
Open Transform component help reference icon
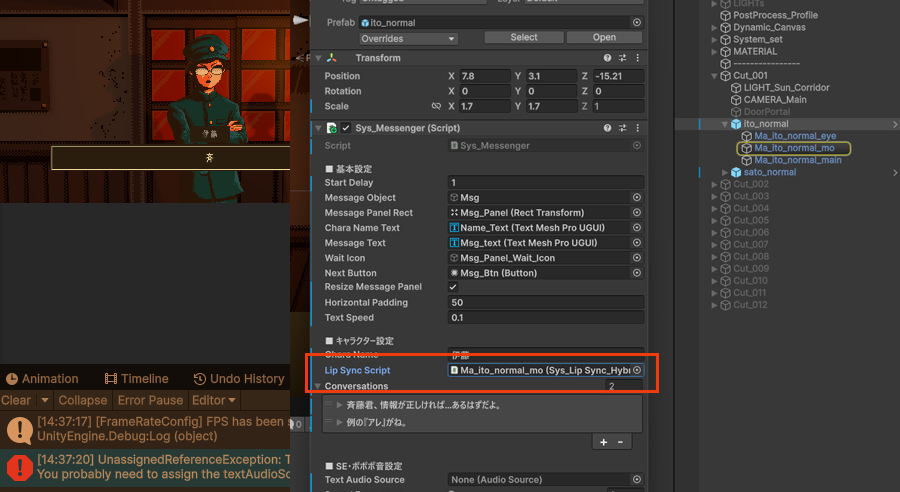pyautogui.click(x=607, y=58)
